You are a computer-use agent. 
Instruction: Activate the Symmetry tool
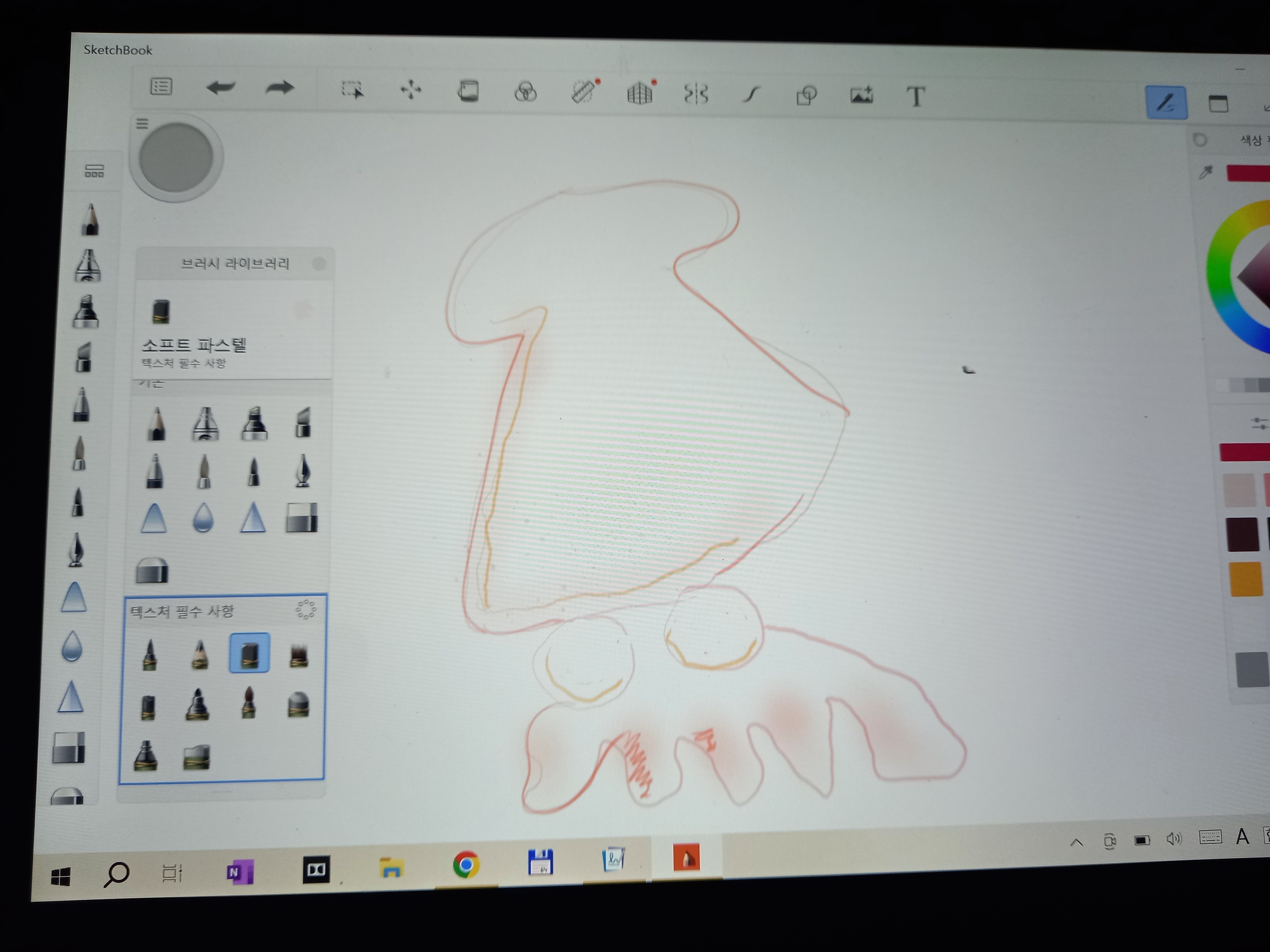pos(696,94)
